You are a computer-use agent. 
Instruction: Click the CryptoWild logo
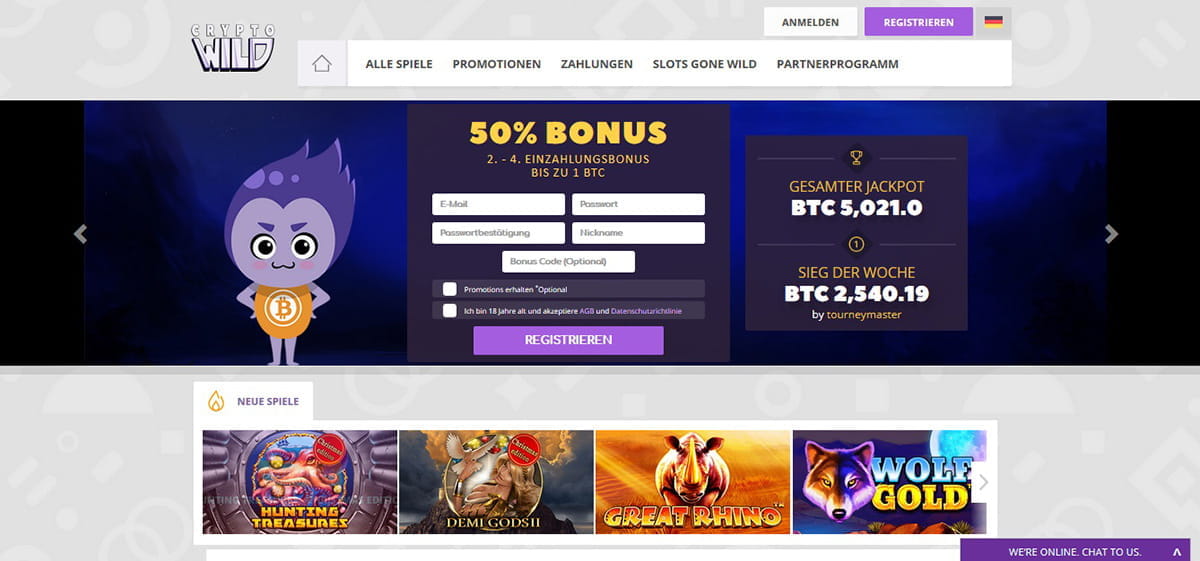pyautogui.click(x=233, y=48)
